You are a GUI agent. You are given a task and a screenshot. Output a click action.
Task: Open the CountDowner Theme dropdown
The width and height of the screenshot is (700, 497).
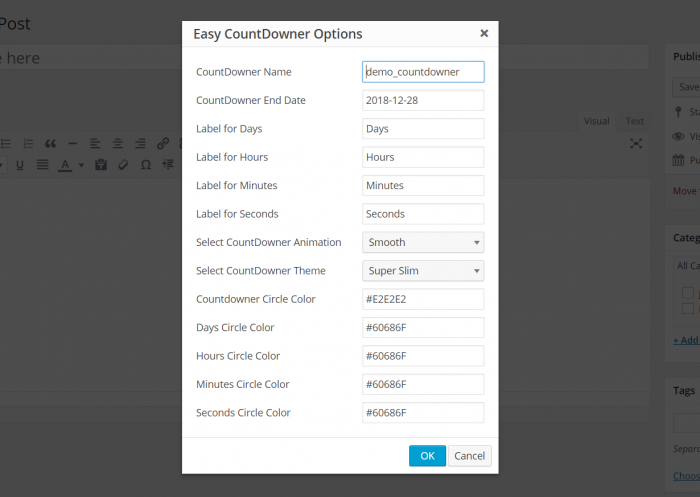coord(423,271)
